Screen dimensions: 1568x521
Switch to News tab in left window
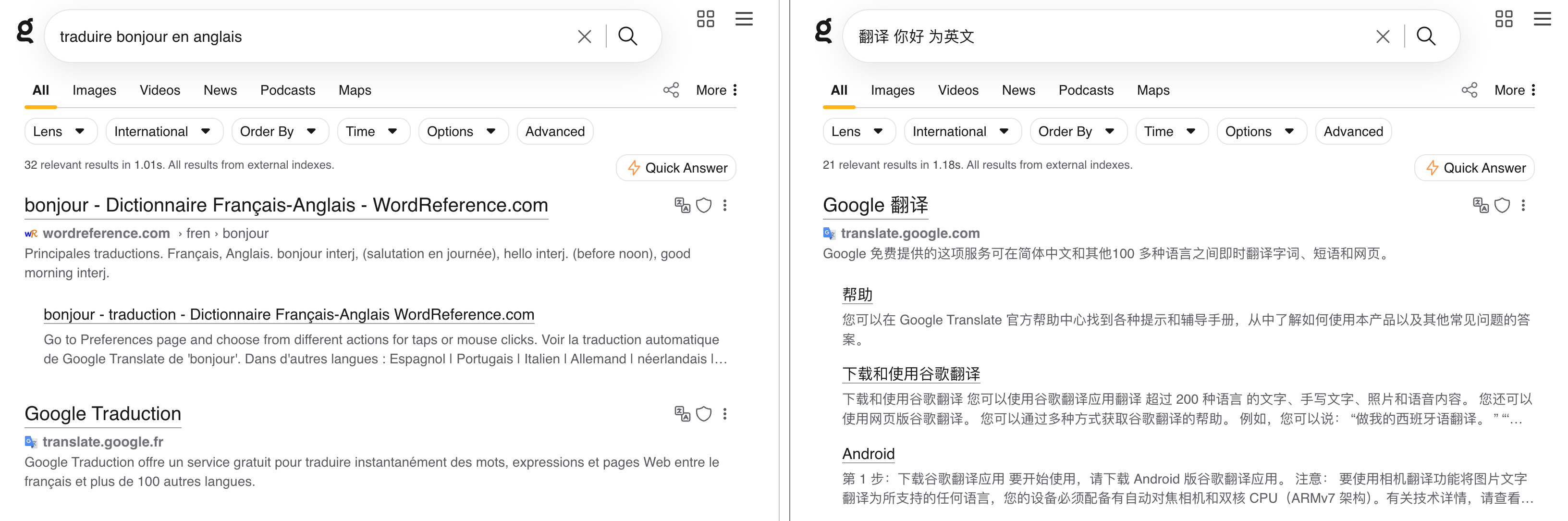(x=220, y=90)
